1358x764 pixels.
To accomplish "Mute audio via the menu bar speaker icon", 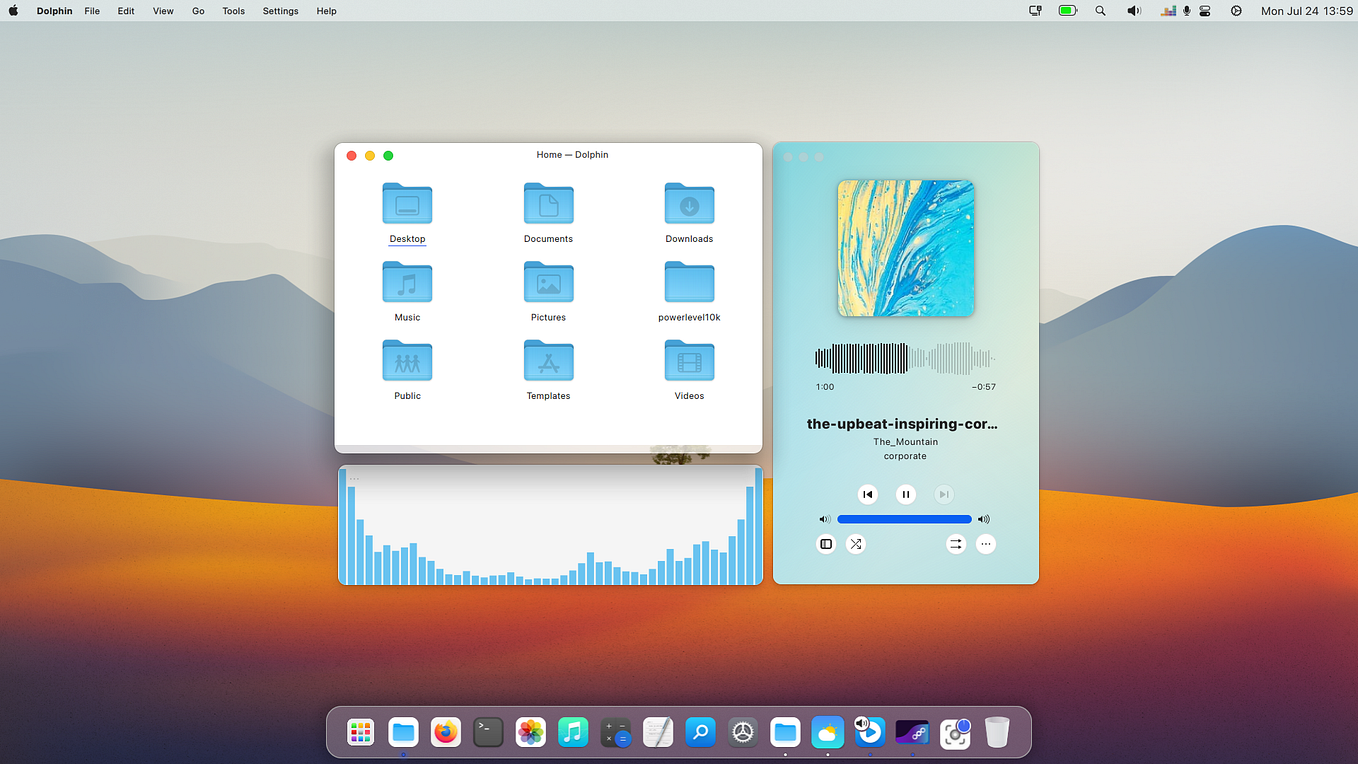I will click(x=1134, y=11).
